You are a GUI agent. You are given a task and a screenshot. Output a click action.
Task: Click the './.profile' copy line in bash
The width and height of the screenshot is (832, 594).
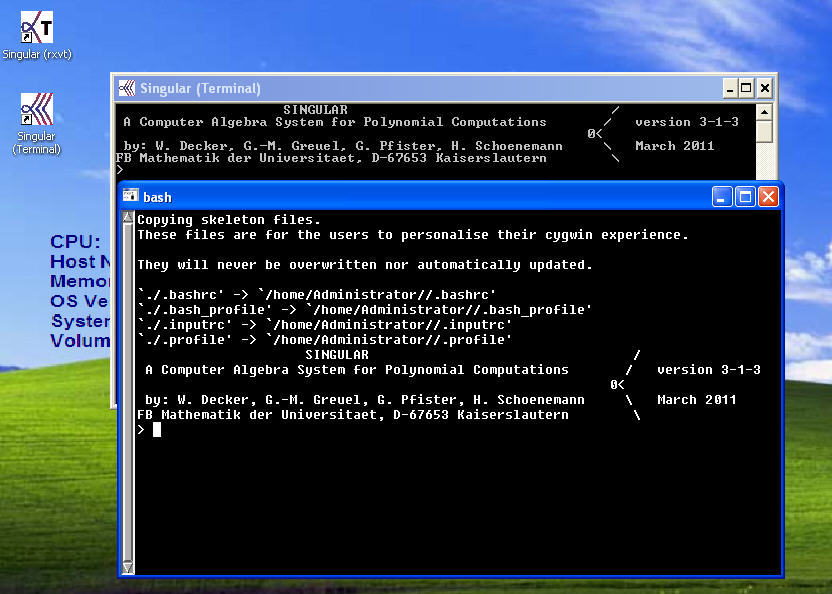click(325, 340)
